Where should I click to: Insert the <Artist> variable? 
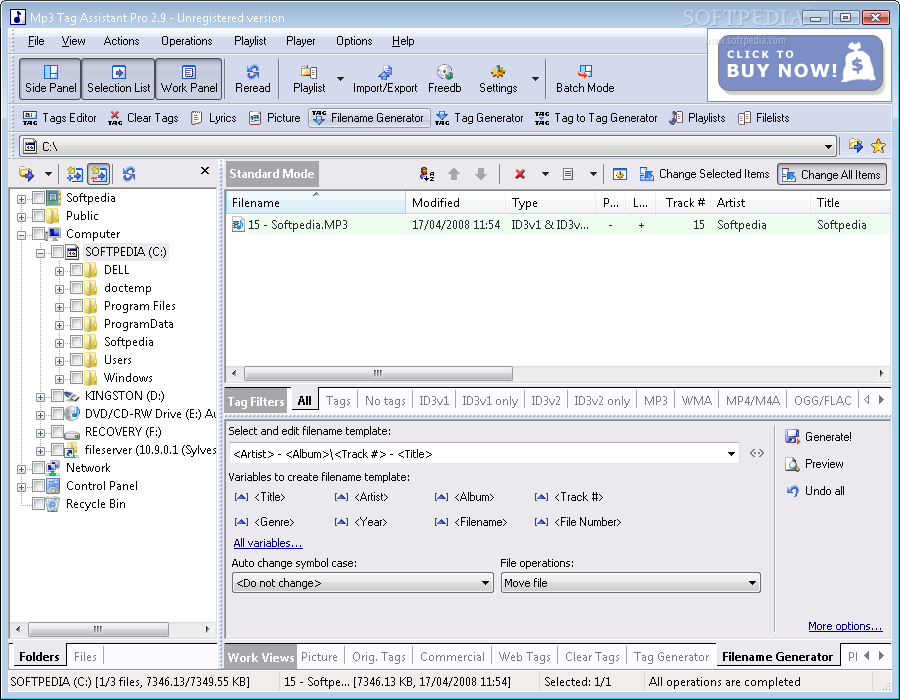pos(362,497)
